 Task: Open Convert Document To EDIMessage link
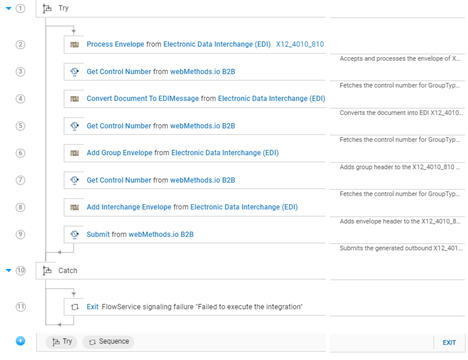tap(143, 99)
